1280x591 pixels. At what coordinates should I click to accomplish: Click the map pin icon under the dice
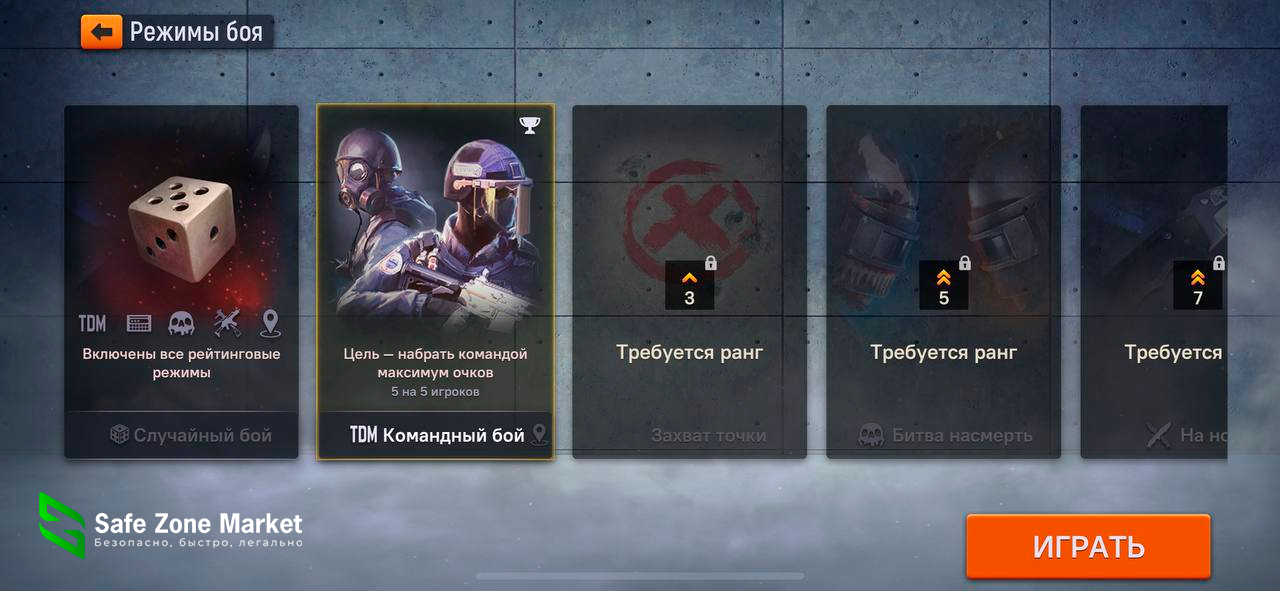(x=269, y=323)
